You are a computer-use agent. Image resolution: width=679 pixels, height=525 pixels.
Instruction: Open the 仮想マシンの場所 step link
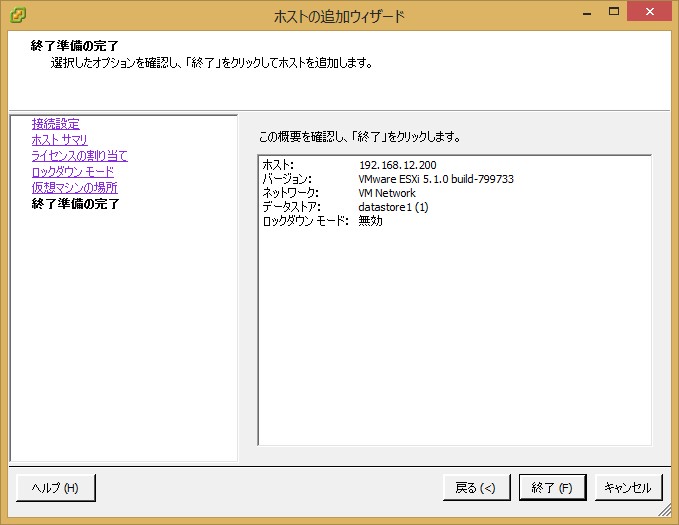74,188
